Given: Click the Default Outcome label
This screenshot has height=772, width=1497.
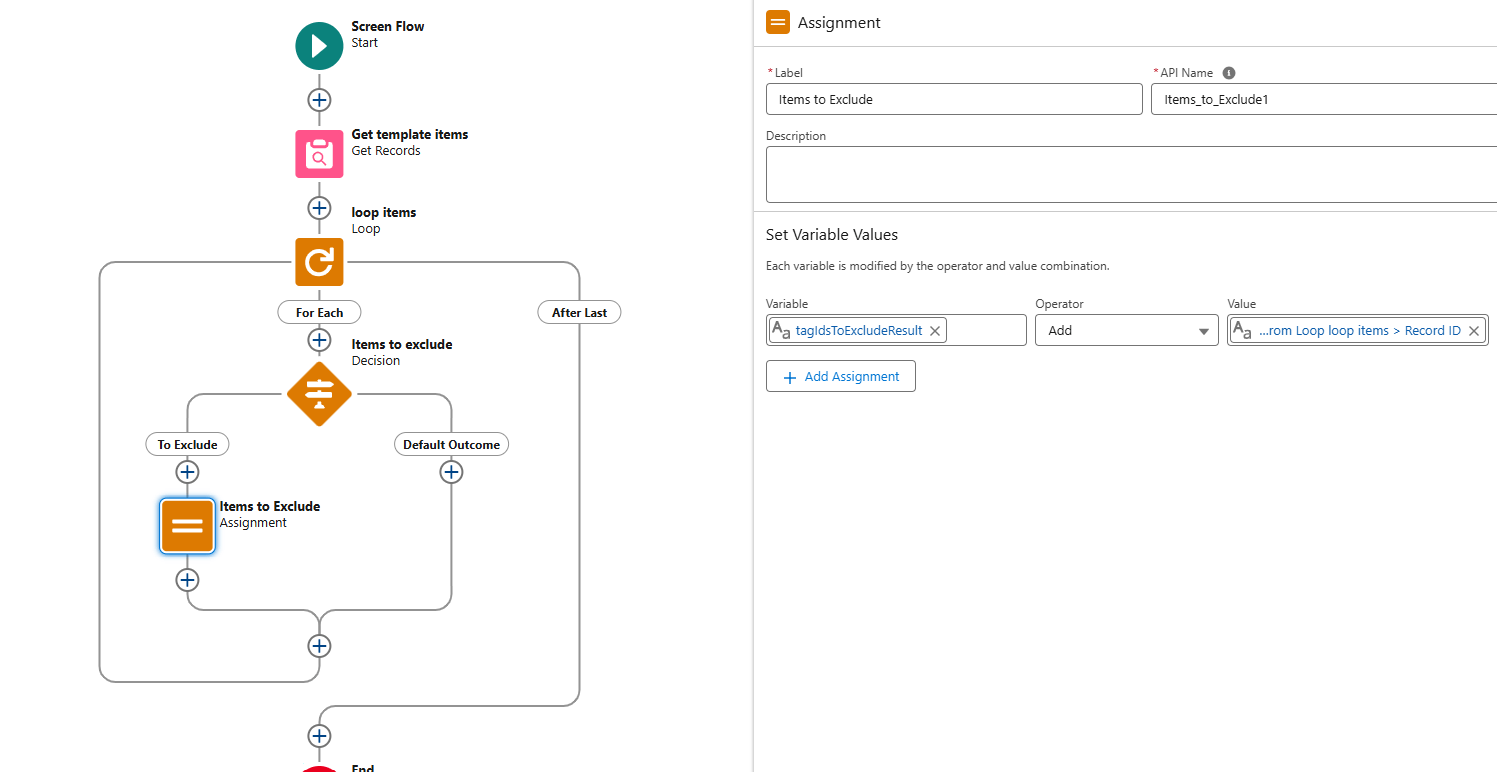Looking at the screenshot, I should click(x=451, y=444).
